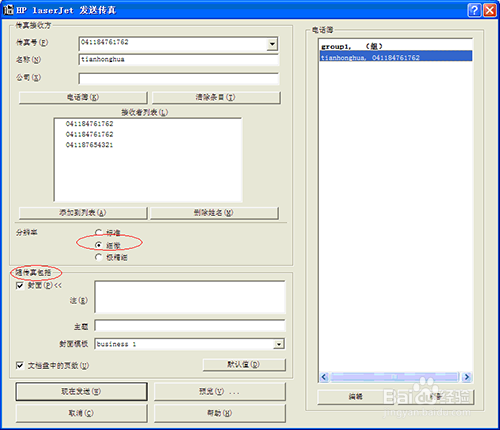Click the Preview button (V)
This screenshot has height=430, width=500.
click(220, 391)
